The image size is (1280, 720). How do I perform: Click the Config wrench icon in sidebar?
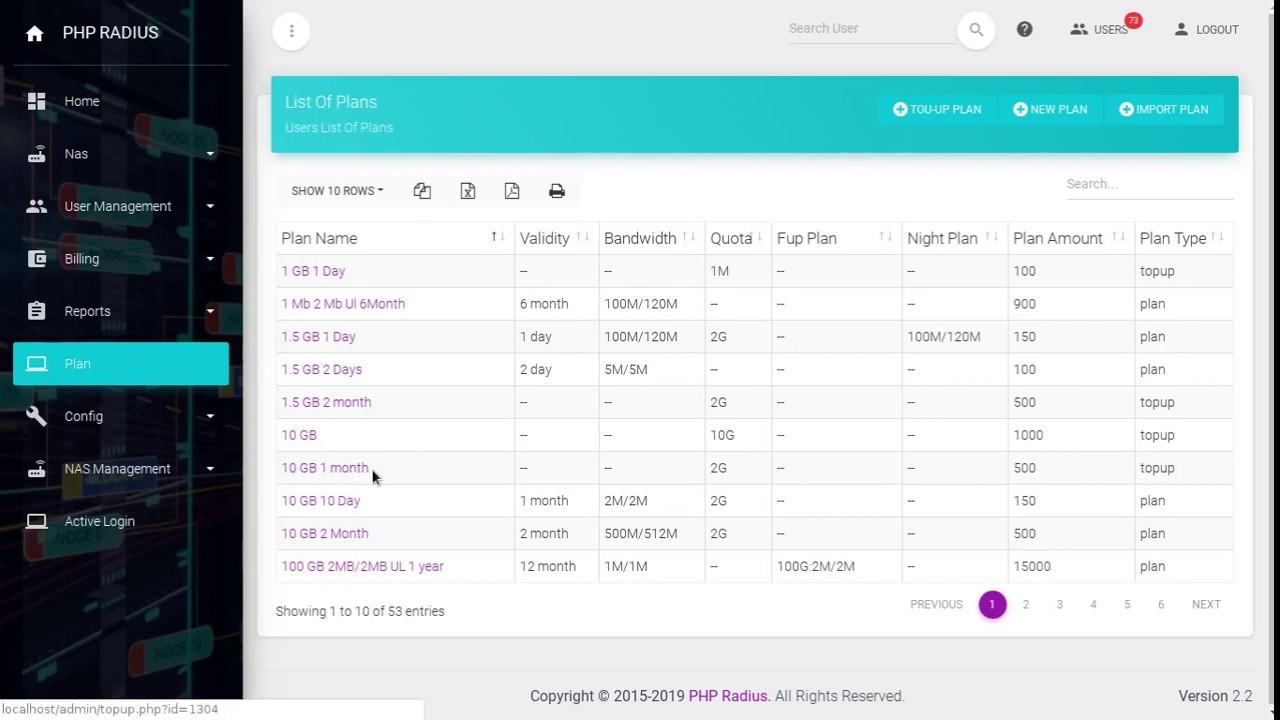(x=37, y=416)
